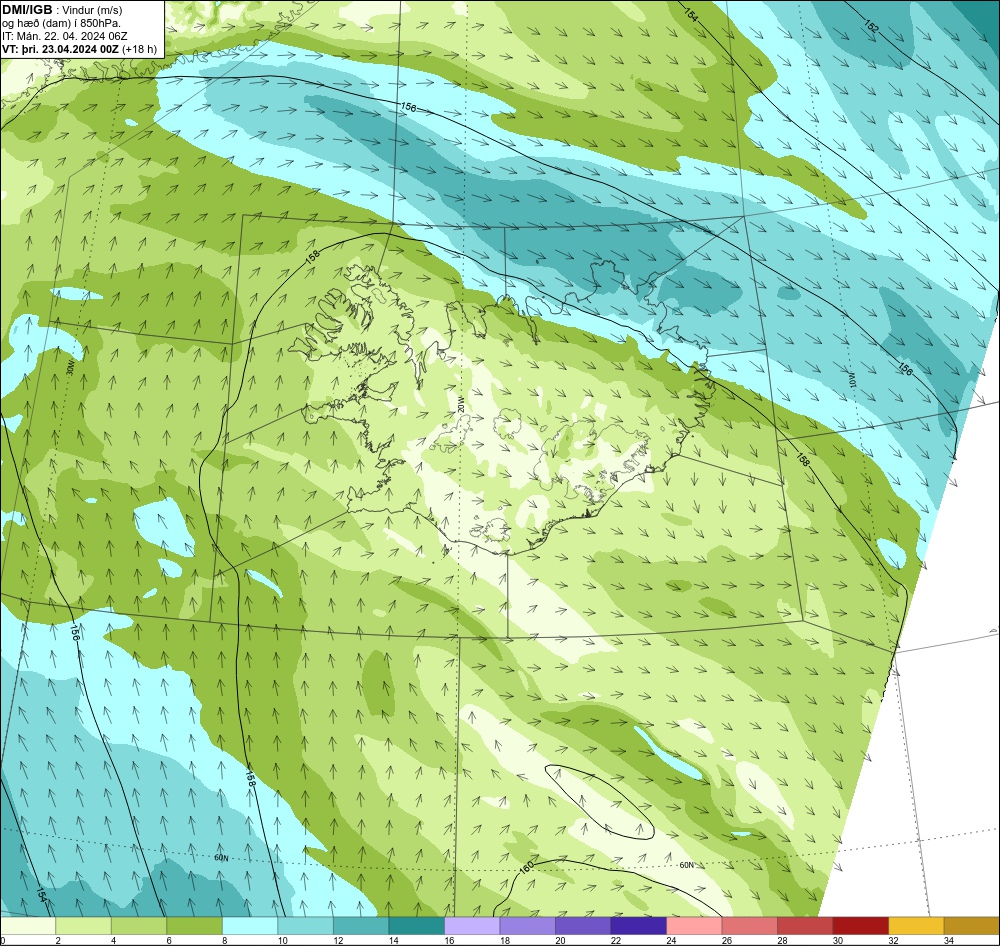
Task: Click the '152' contour label
Action: 871,26
